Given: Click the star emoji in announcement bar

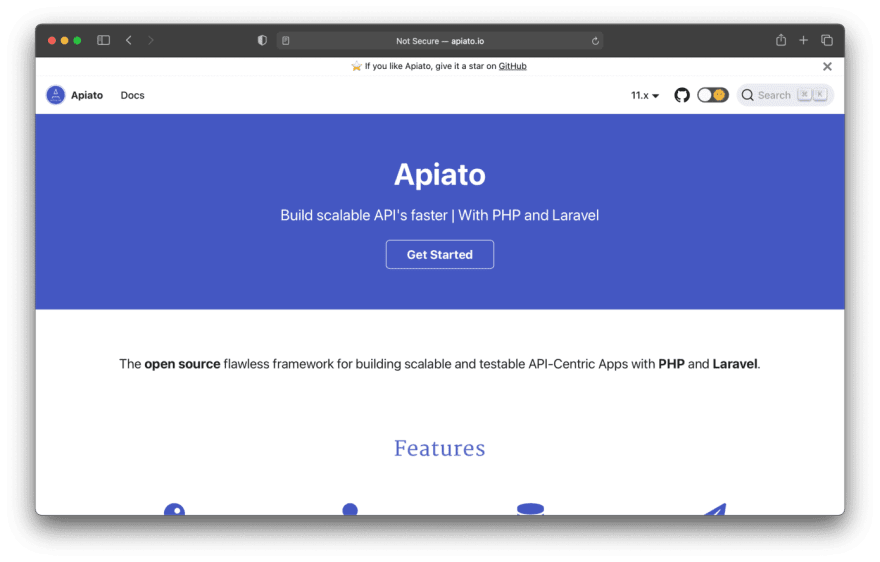Looking at the screenshot, I should click(x=356, y=66).
